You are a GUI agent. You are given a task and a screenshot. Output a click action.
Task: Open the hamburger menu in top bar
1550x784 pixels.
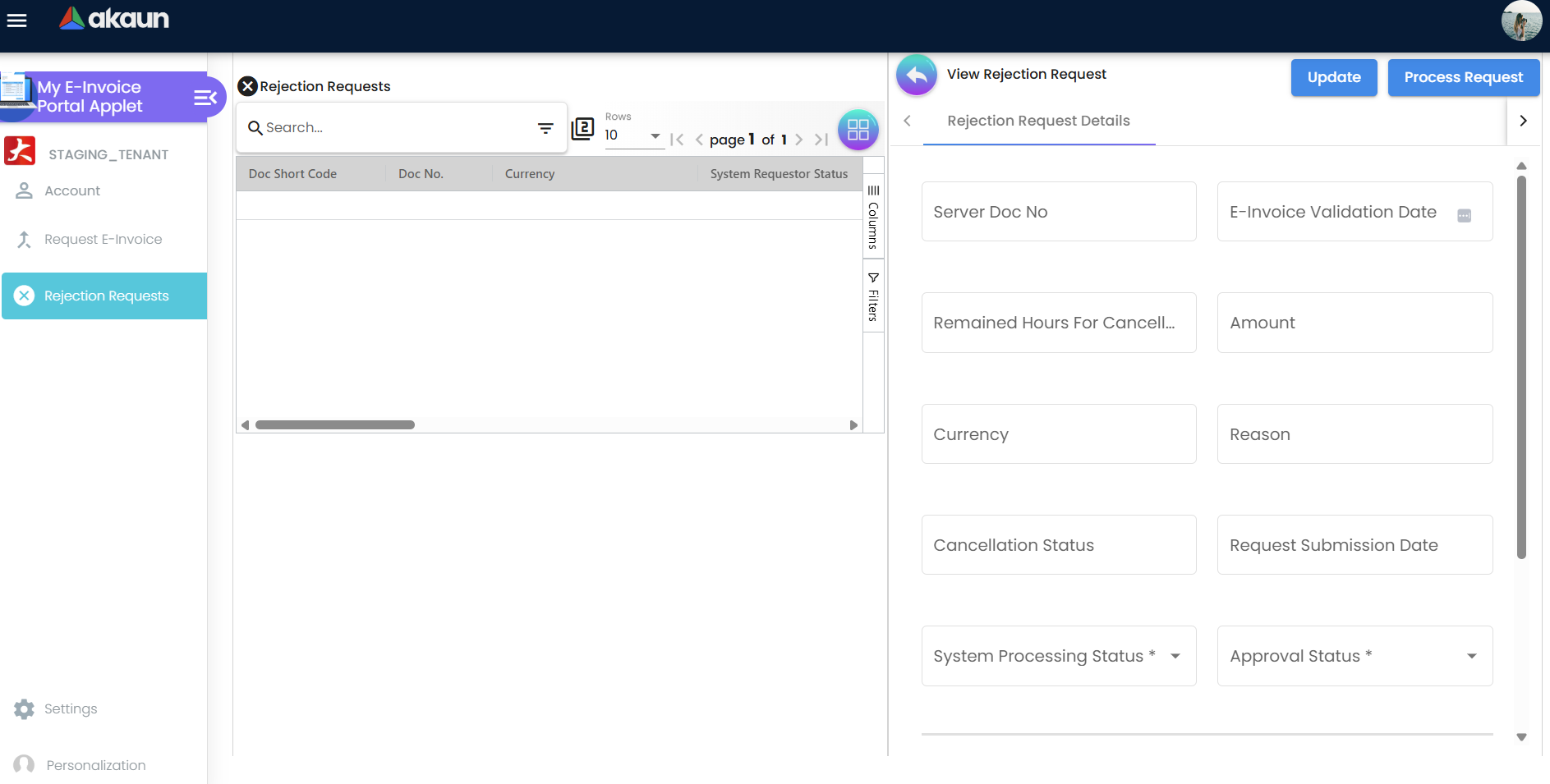point(16,21)
